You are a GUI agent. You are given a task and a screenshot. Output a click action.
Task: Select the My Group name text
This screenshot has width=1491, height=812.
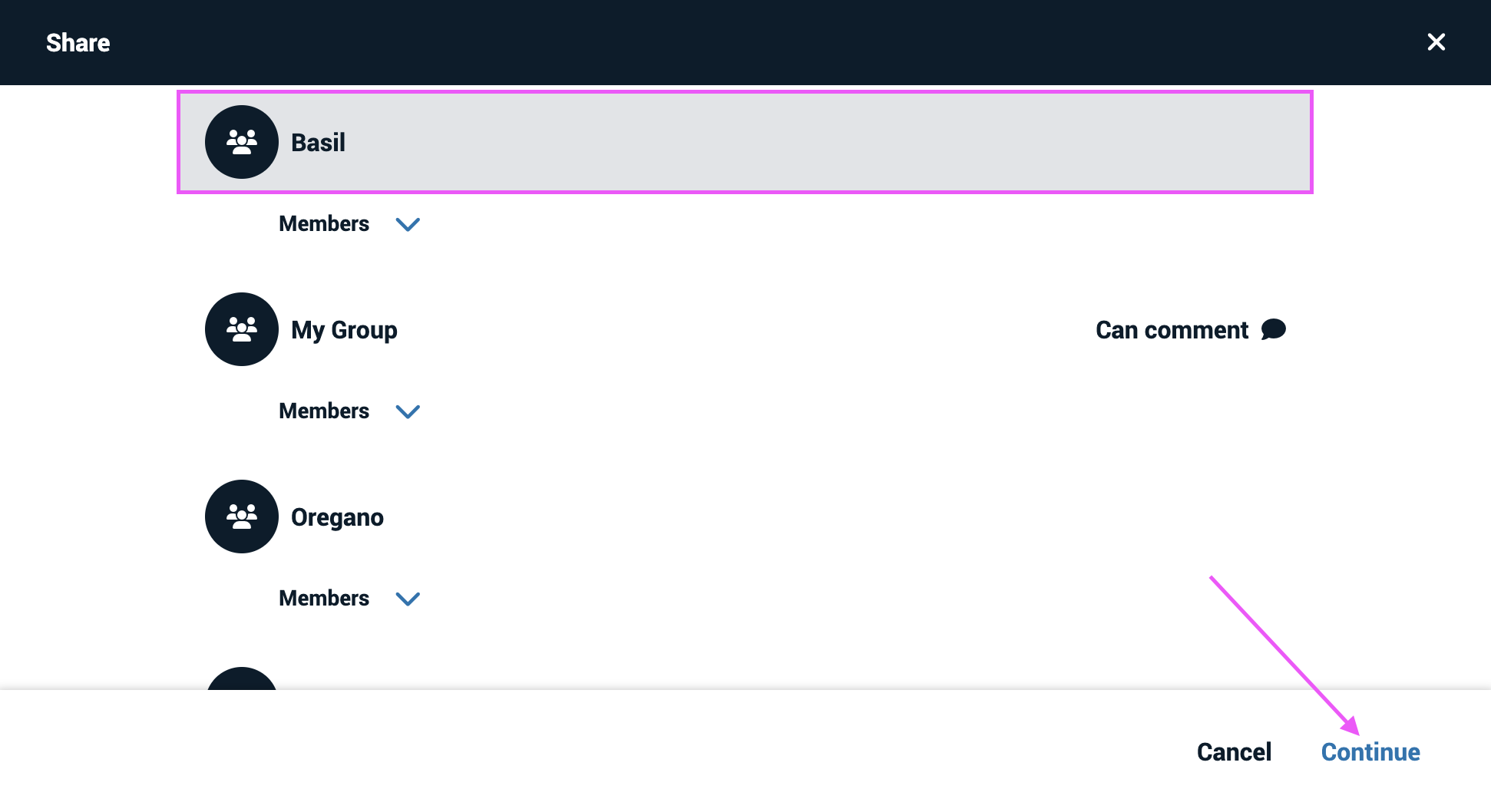coord(344,330)
